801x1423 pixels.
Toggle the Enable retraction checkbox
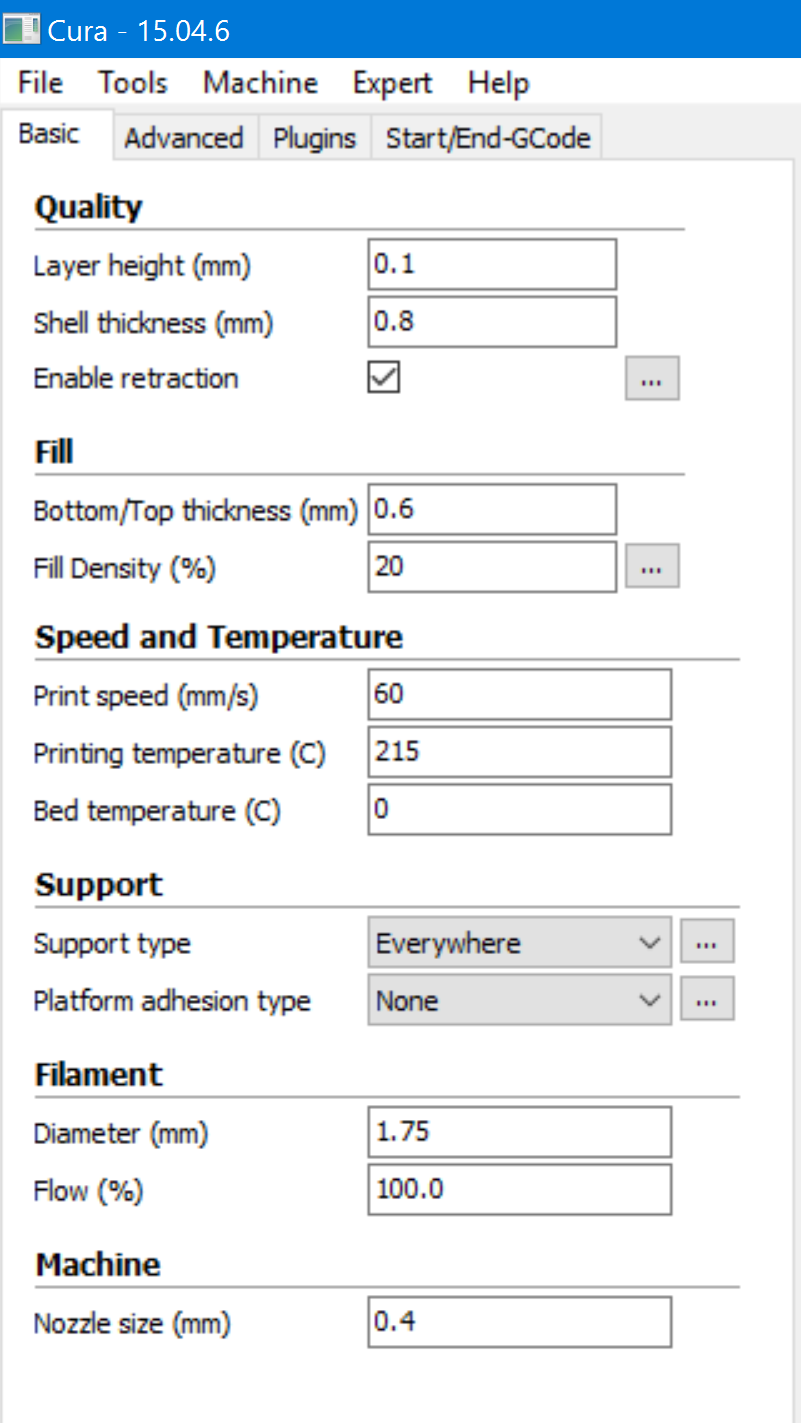click(384, 378)
